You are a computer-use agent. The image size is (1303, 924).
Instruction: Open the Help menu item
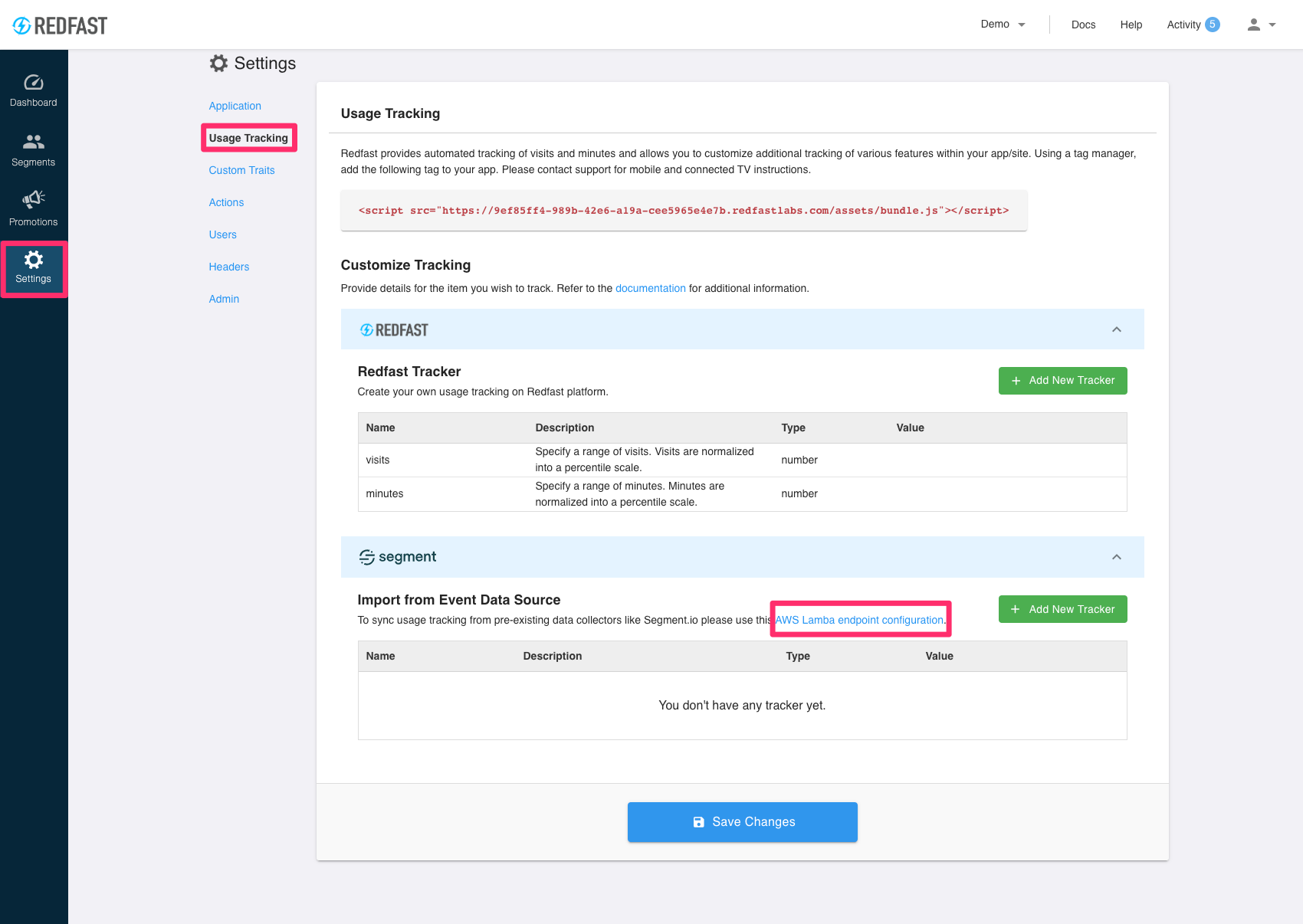pyautogui.click(x=1131, y=25)
